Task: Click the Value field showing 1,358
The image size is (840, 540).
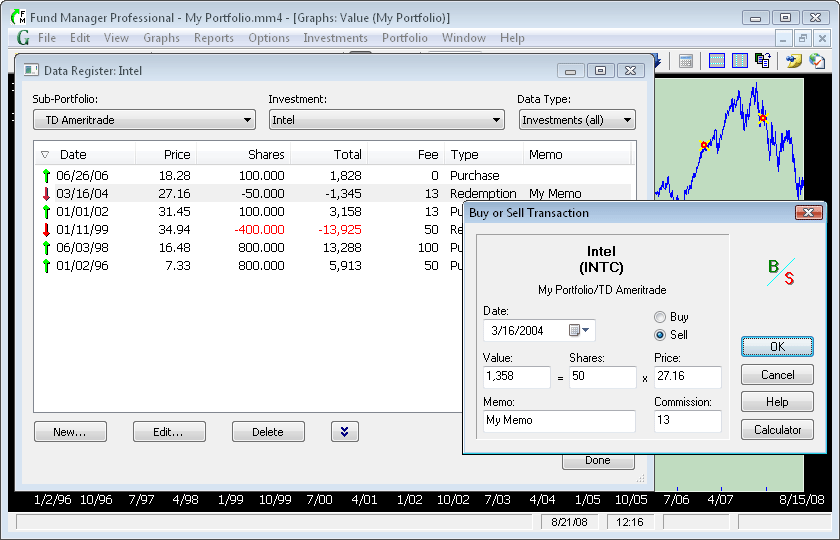Action: tap(516, 377)
